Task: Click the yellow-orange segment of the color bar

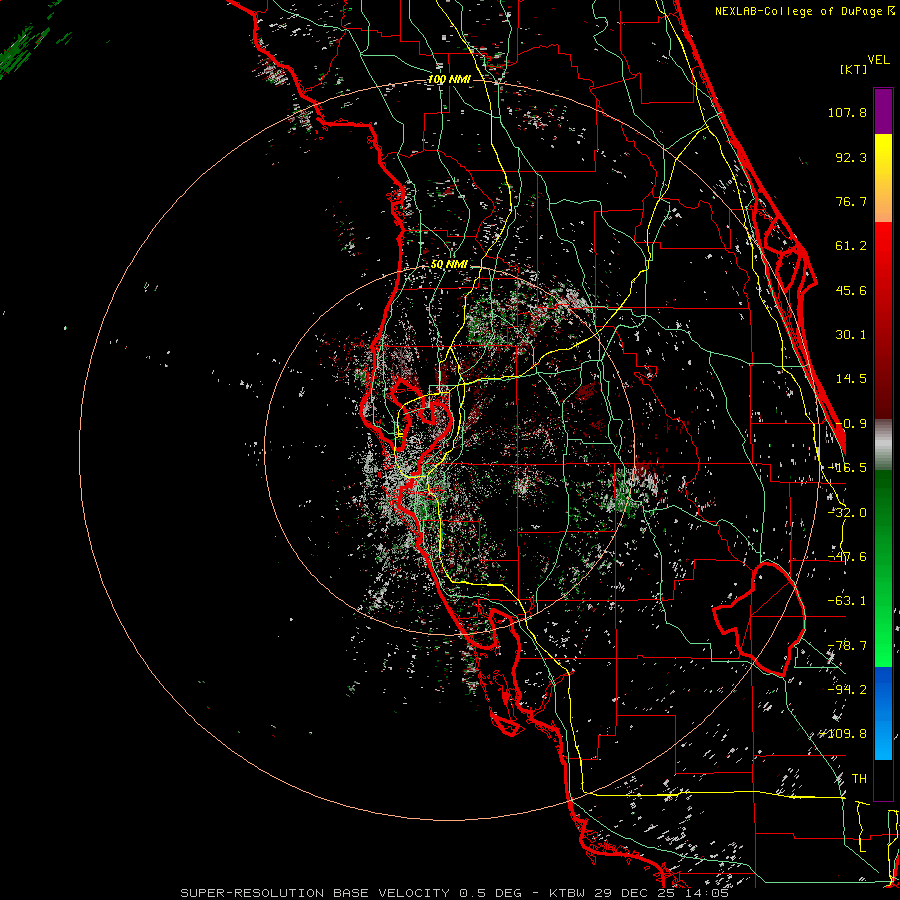Action: [x=883, y=178]
